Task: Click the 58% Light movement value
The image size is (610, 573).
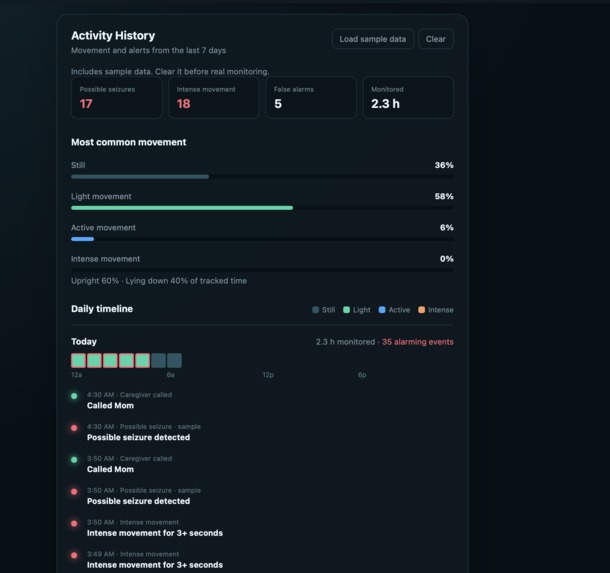Action: pos(444,196)
